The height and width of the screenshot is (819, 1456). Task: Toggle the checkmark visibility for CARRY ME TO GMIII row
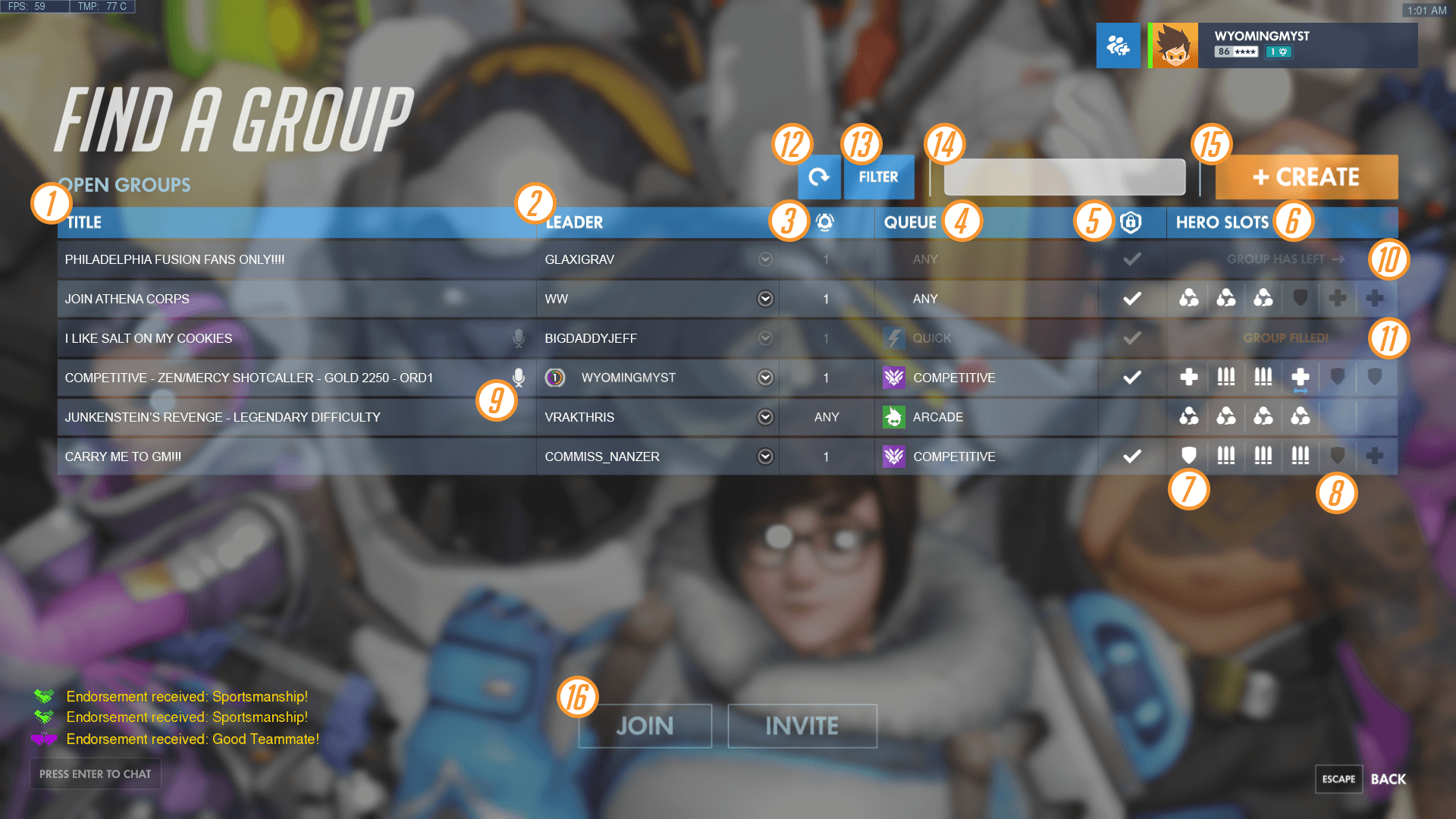click(1131, 456)
